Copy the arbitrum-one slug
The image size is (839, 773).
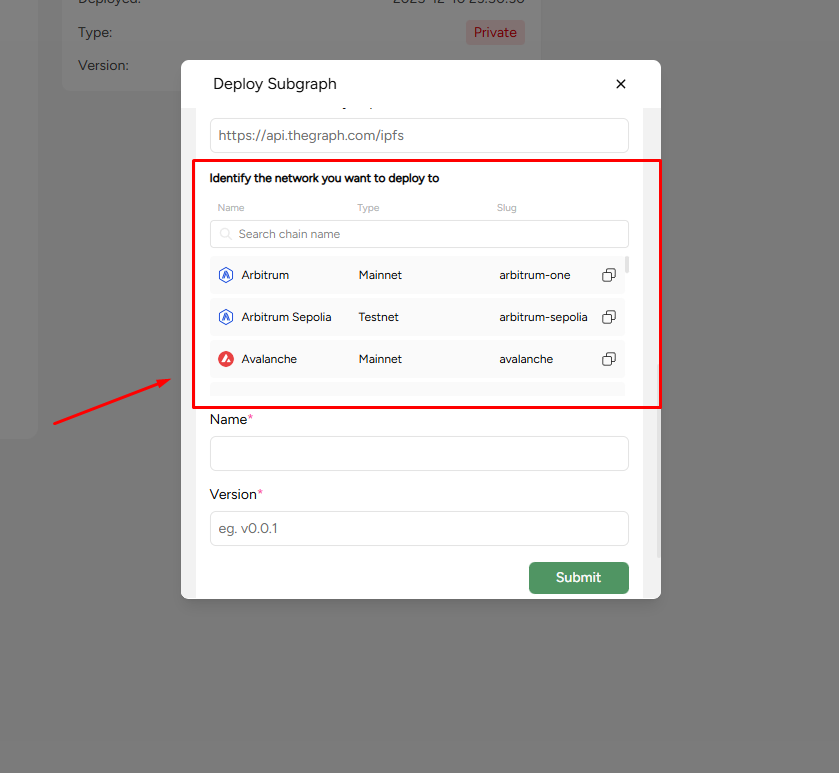coord(608,275)
